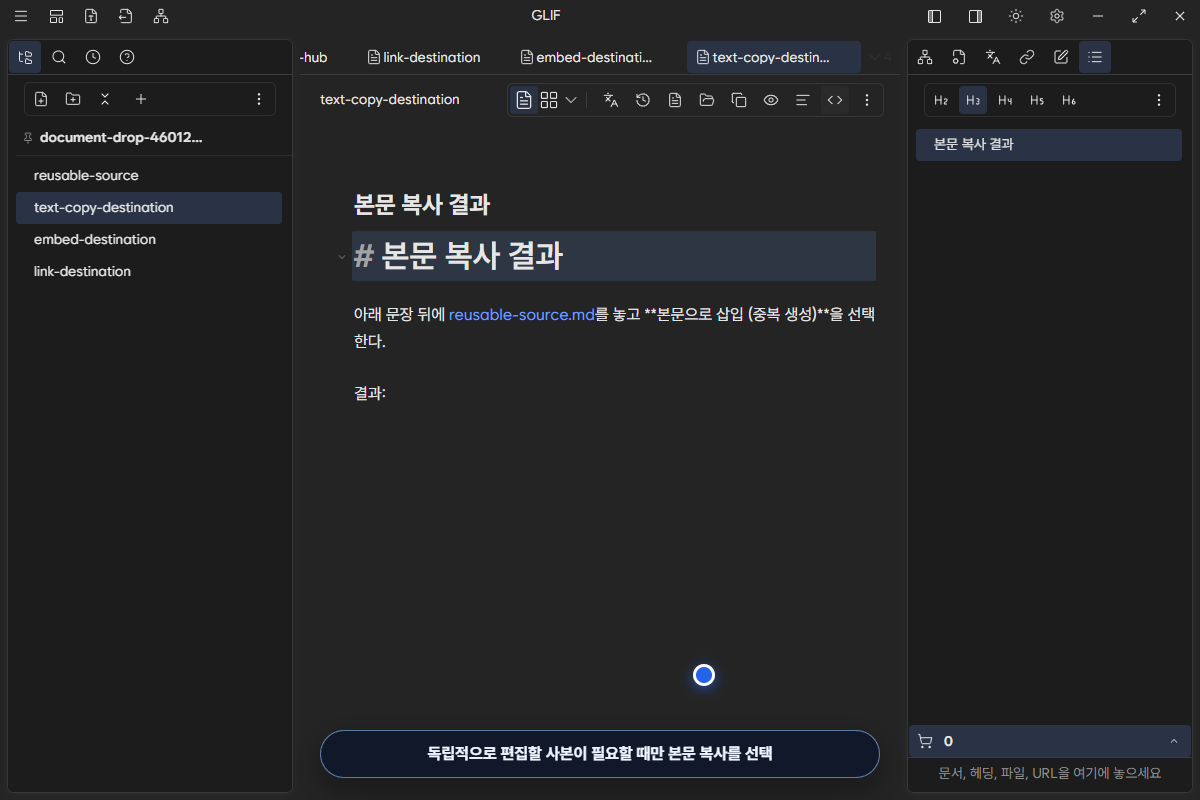The image size is (1200, 800).
Task: Follow the reusable-source.md link
Action: click(x=522, y=314)
